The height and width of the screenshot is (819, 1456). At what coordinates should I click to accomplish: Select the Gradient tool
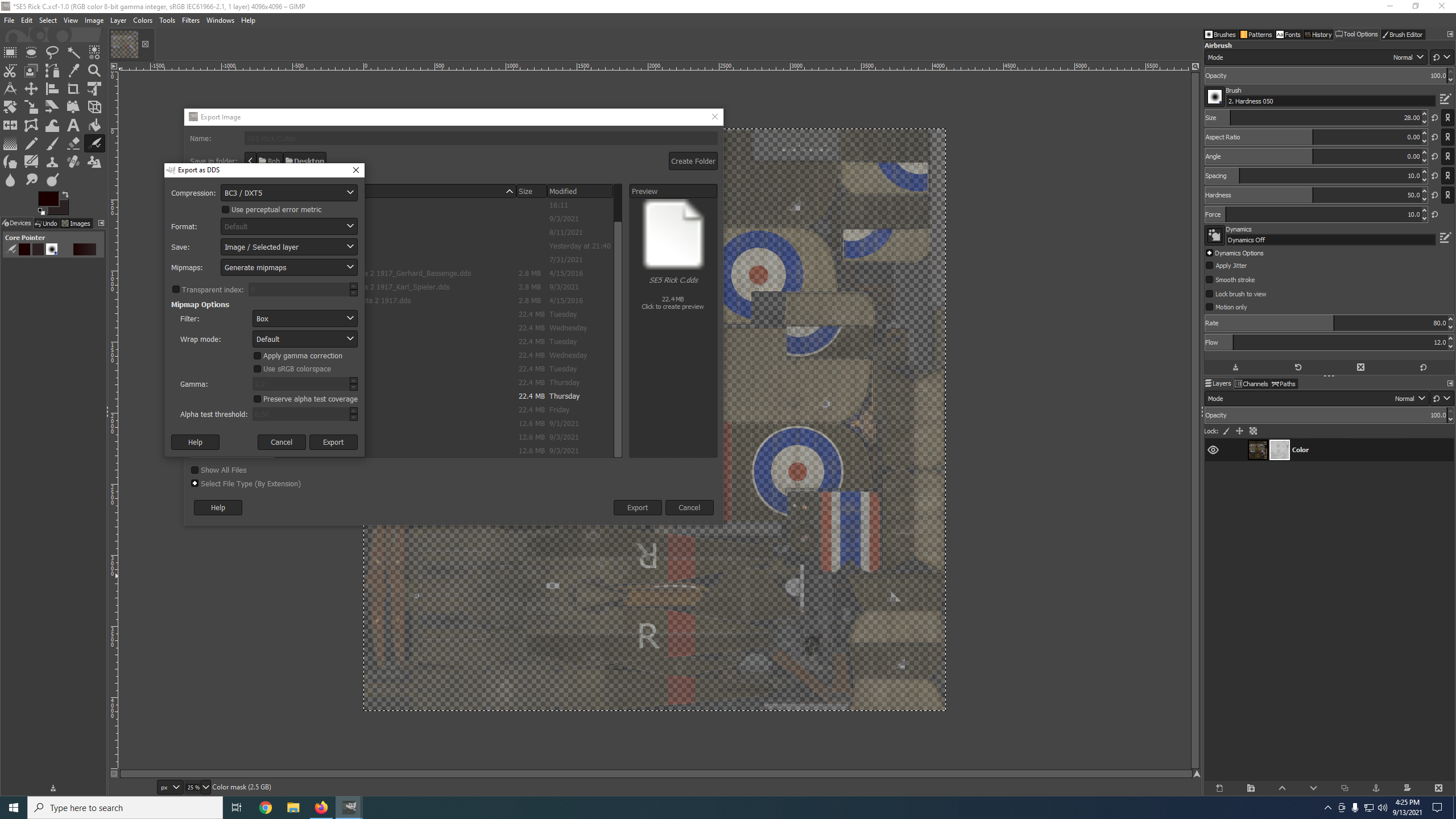point(10,143)
